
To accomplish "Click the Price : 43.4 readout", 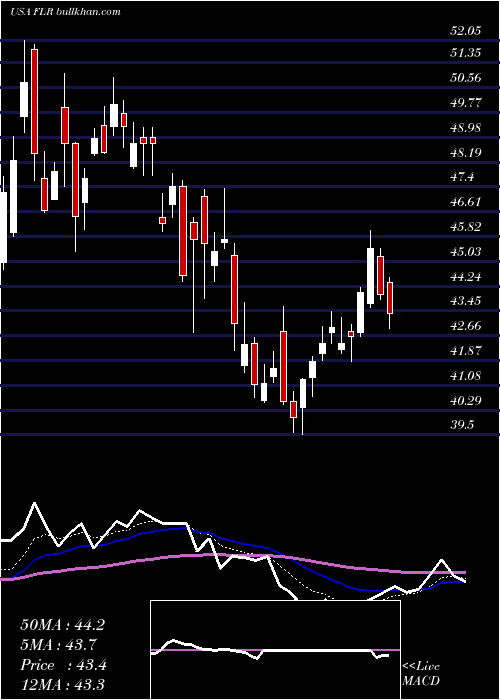I will click(x=63, y=665).
